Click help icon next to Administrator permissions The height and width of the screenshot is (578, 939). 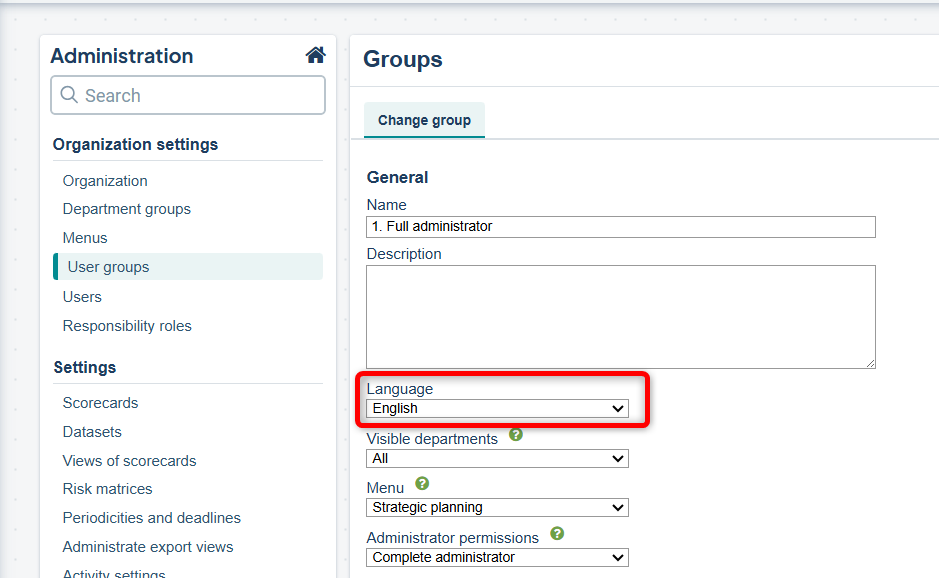tap(557, 534)
